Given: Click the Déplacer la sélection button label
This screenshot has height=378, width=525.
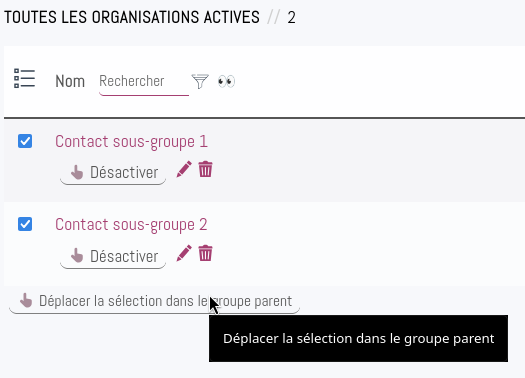Looking at the screenshot, I should coord(165,301).
